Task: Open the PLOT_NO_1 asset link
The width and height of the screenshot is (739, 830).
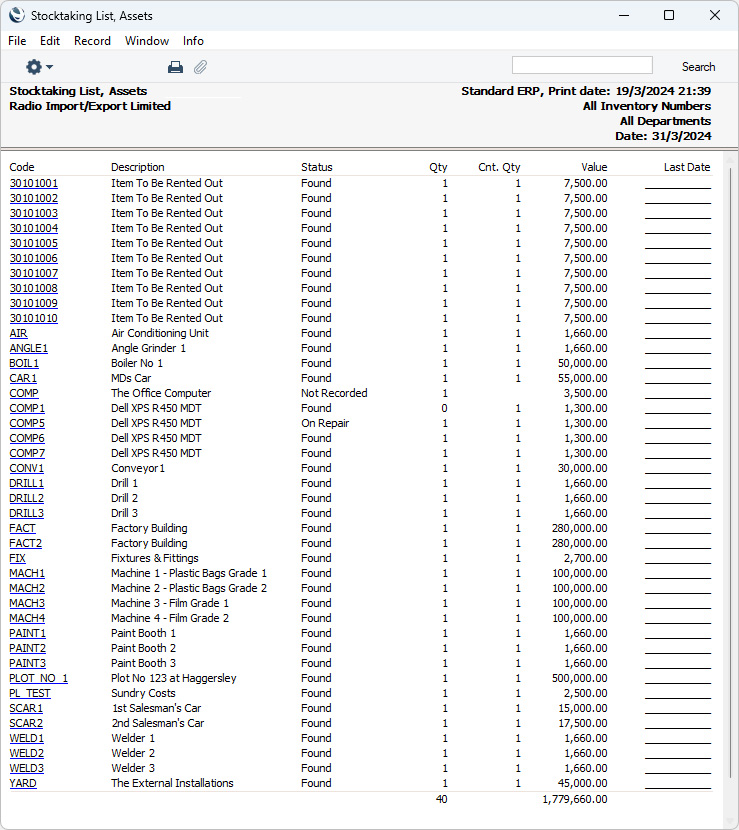Action: point(38,679)
